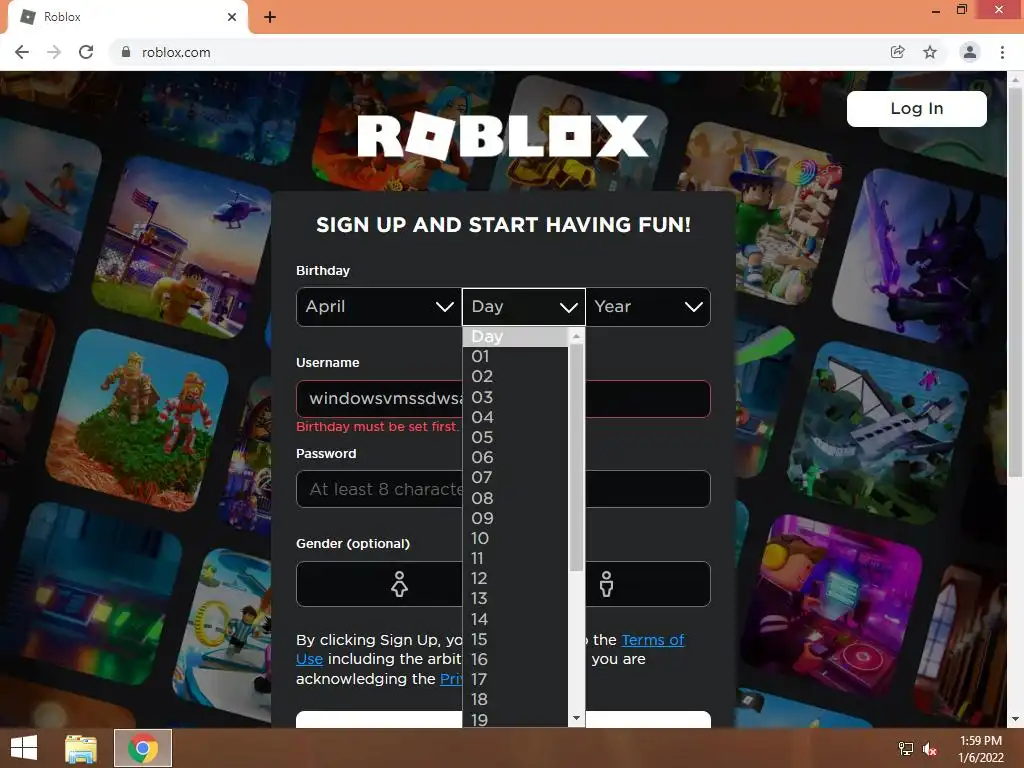Viewport: 1024px width, 768px height.
Task: Click the Password input field
Action: tap(503, 489)
